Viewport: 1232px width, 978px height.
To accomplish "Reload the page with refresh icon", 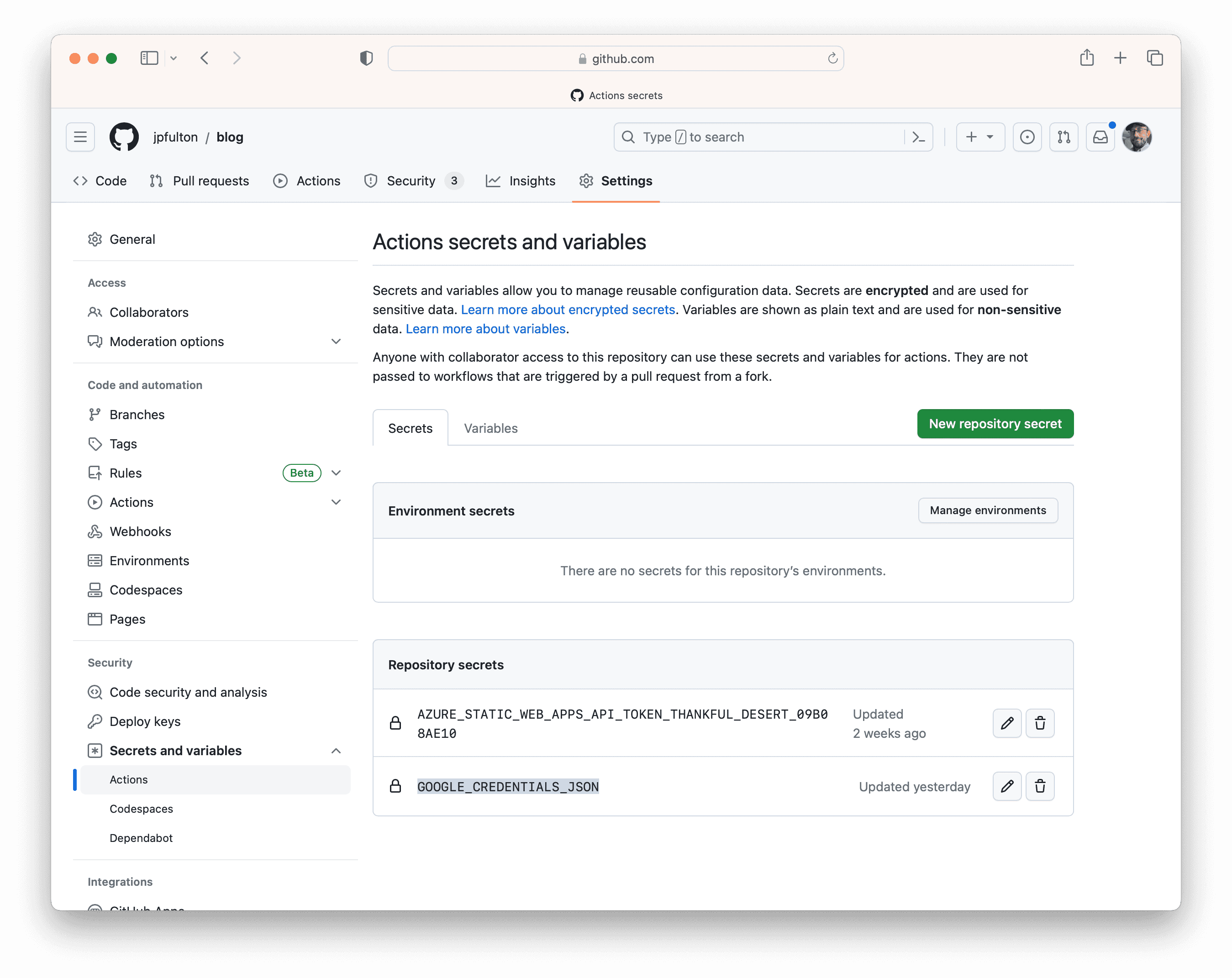I will [832, 58].
